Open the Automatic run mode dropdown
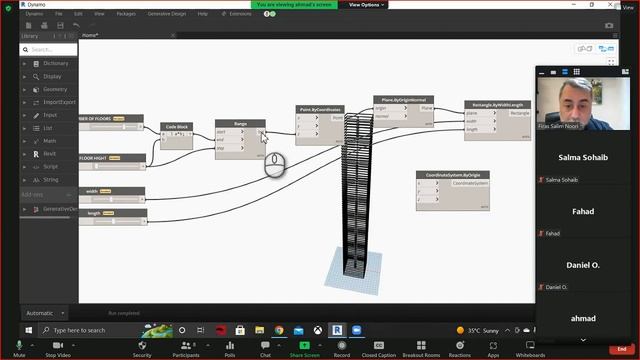Viewport: 640px width, 360px height. coord(45,313)
